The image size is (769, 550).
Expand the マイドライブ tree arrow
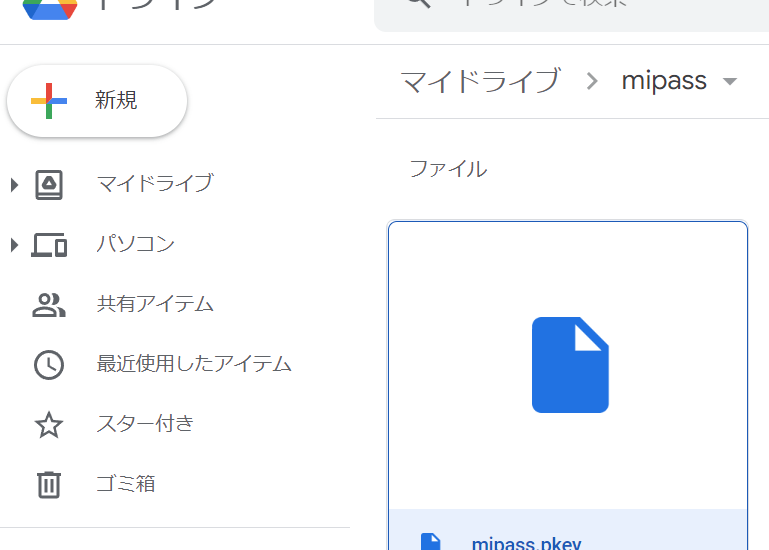coord(14,185)
